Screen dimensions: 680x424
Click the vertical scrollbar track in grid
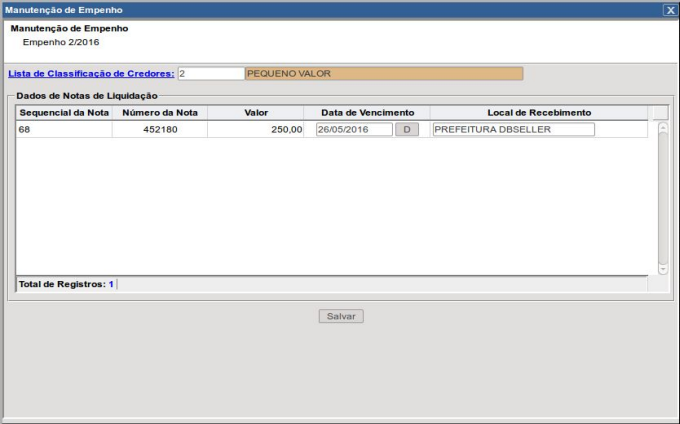pyautogui.click(x=662, y=200)
